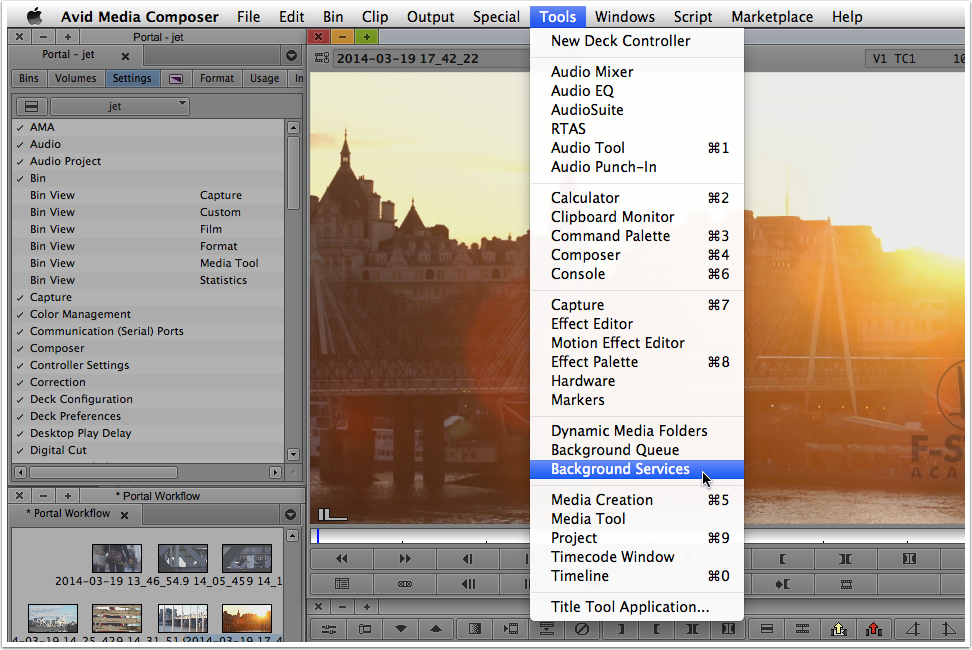
Task: Click Mark In bracket in Composer controls
Action: pos(782,559)
